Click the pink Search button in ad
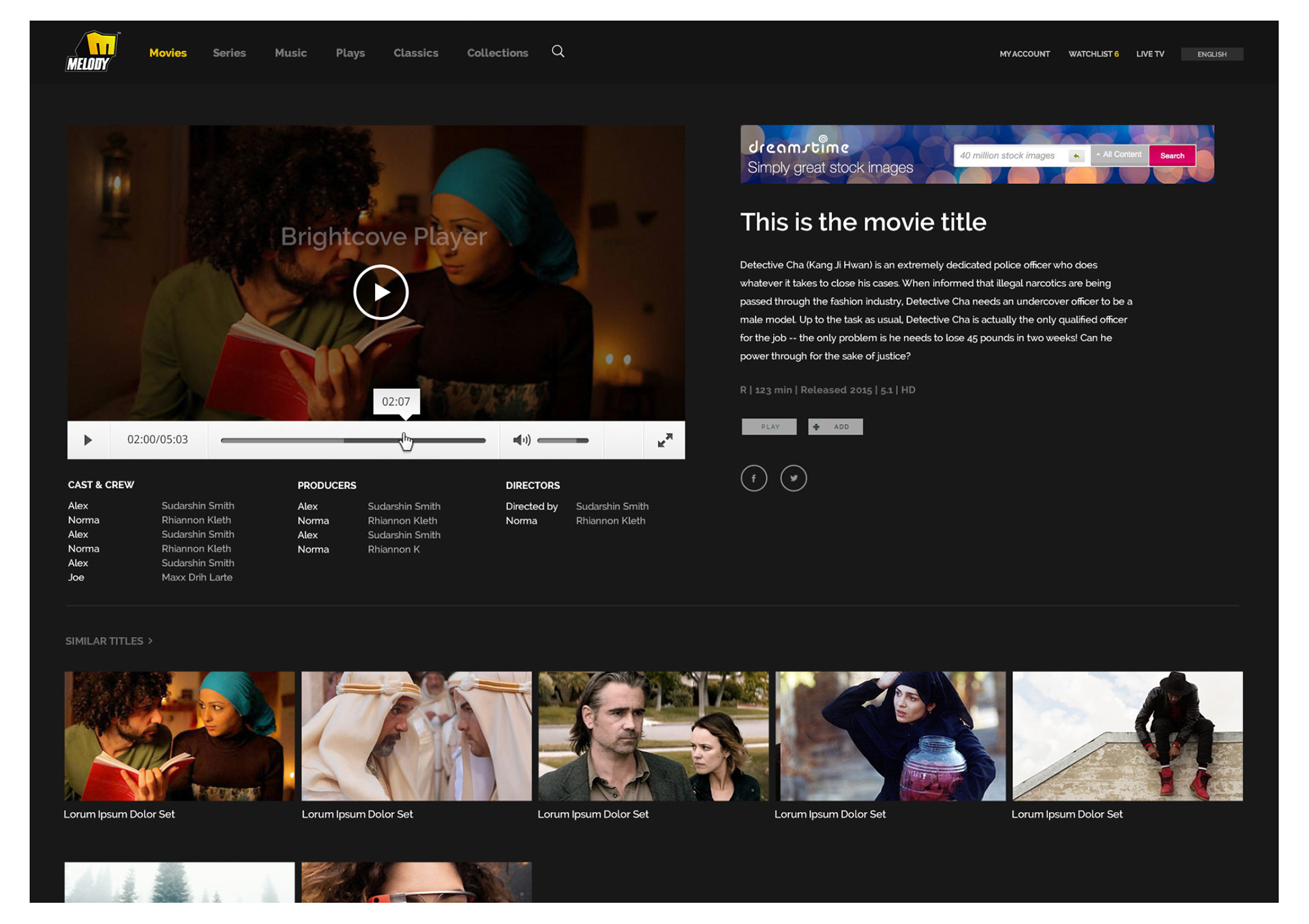The height and width of the screenshot is (924, 1309). pyautogui.click(x=1172, y=155)
